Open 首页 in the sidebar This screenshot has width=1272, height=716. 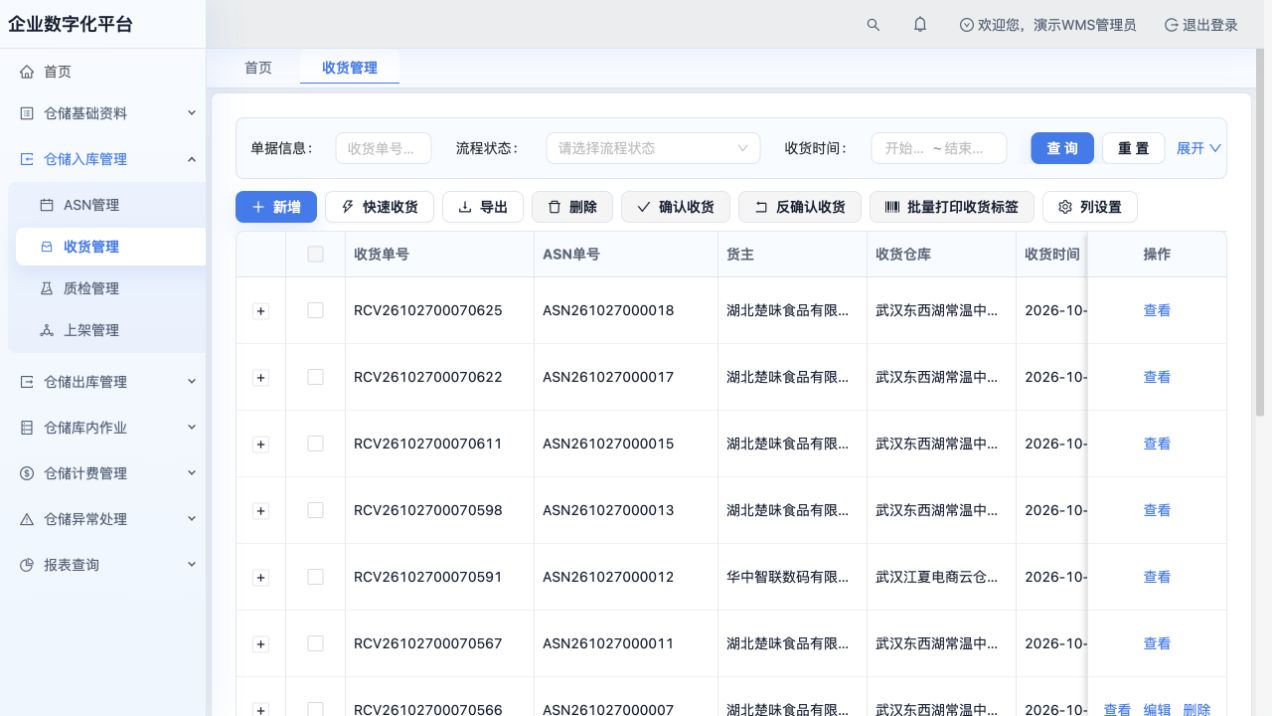pos(103,72)
